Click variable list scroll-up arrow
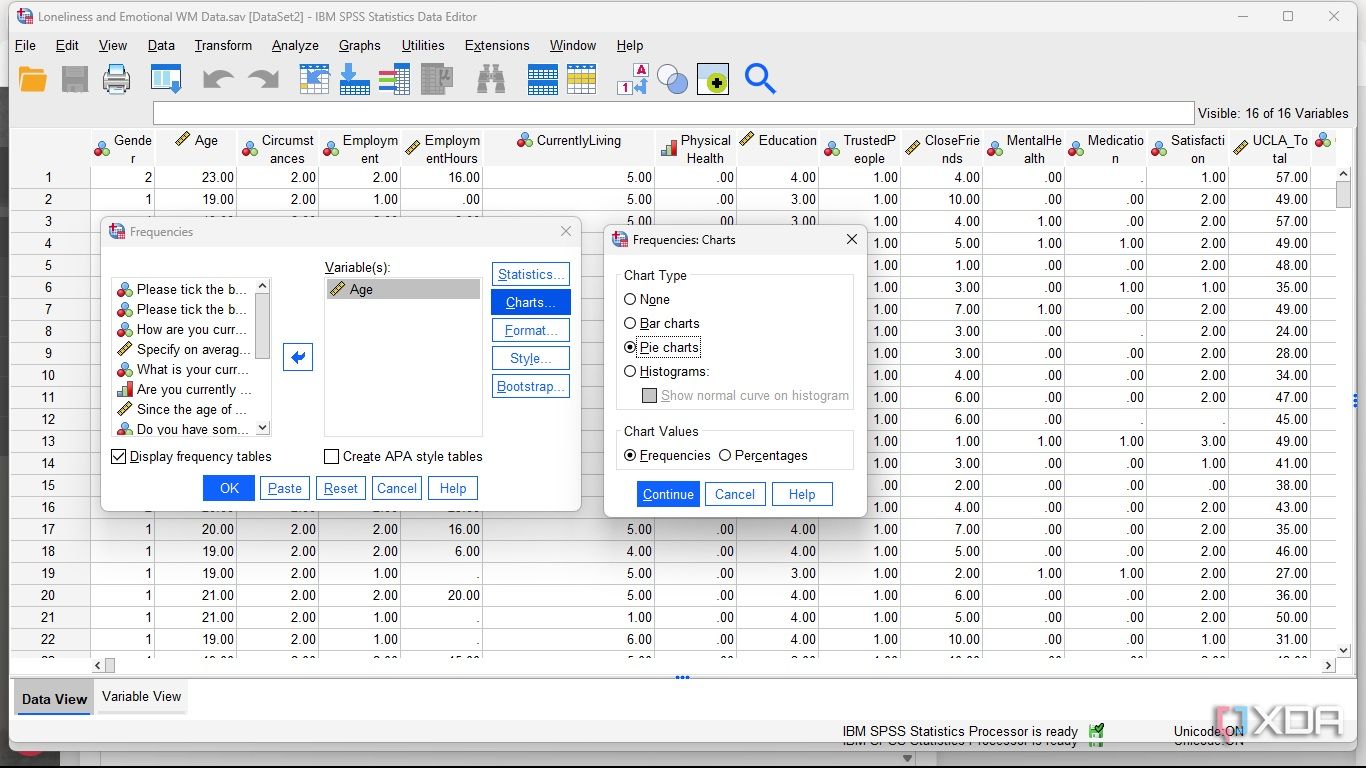This screenshot has width=1366, height=768. click(x=263, y=286)
